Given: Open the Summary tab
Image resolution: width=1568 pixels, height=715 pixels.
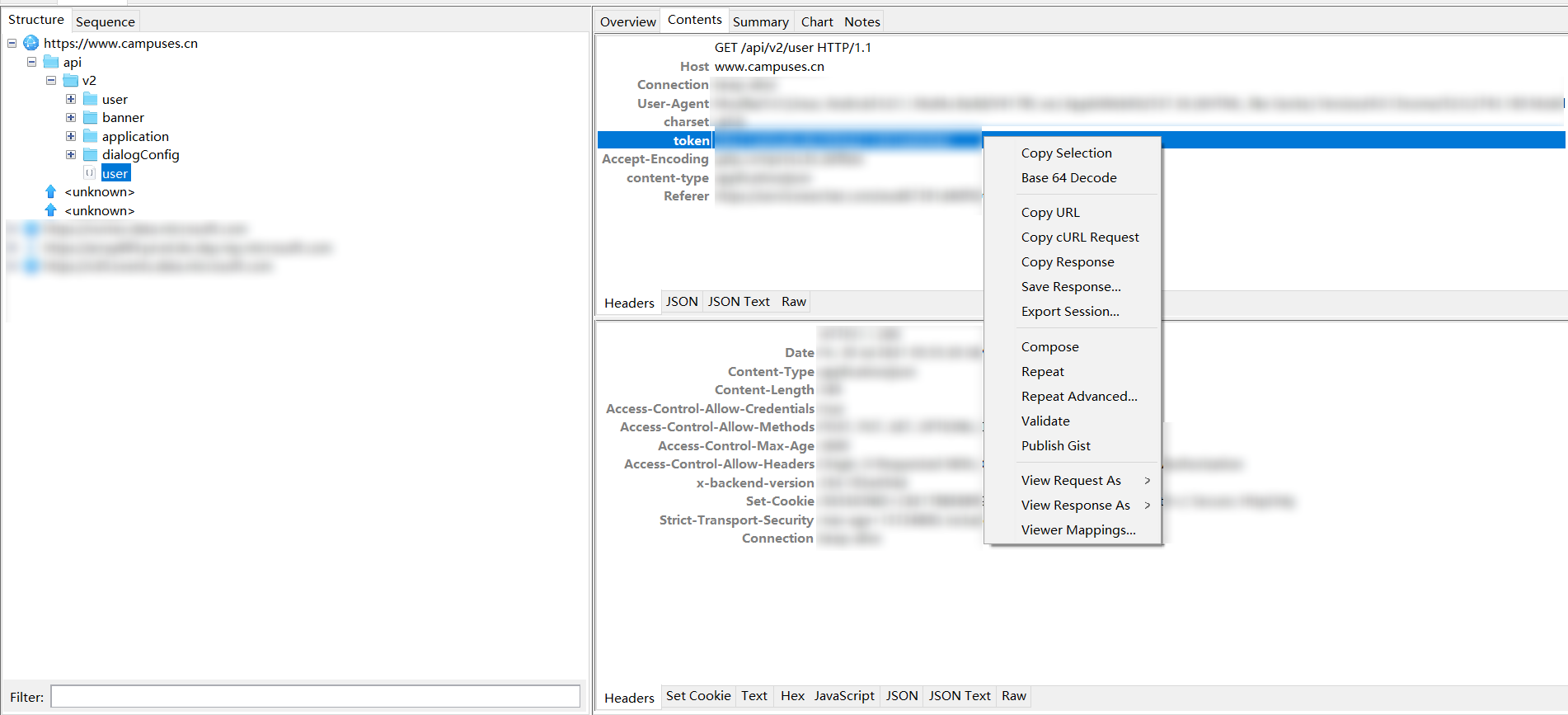Looking at the screenshot, I should [x=761, y=21].
